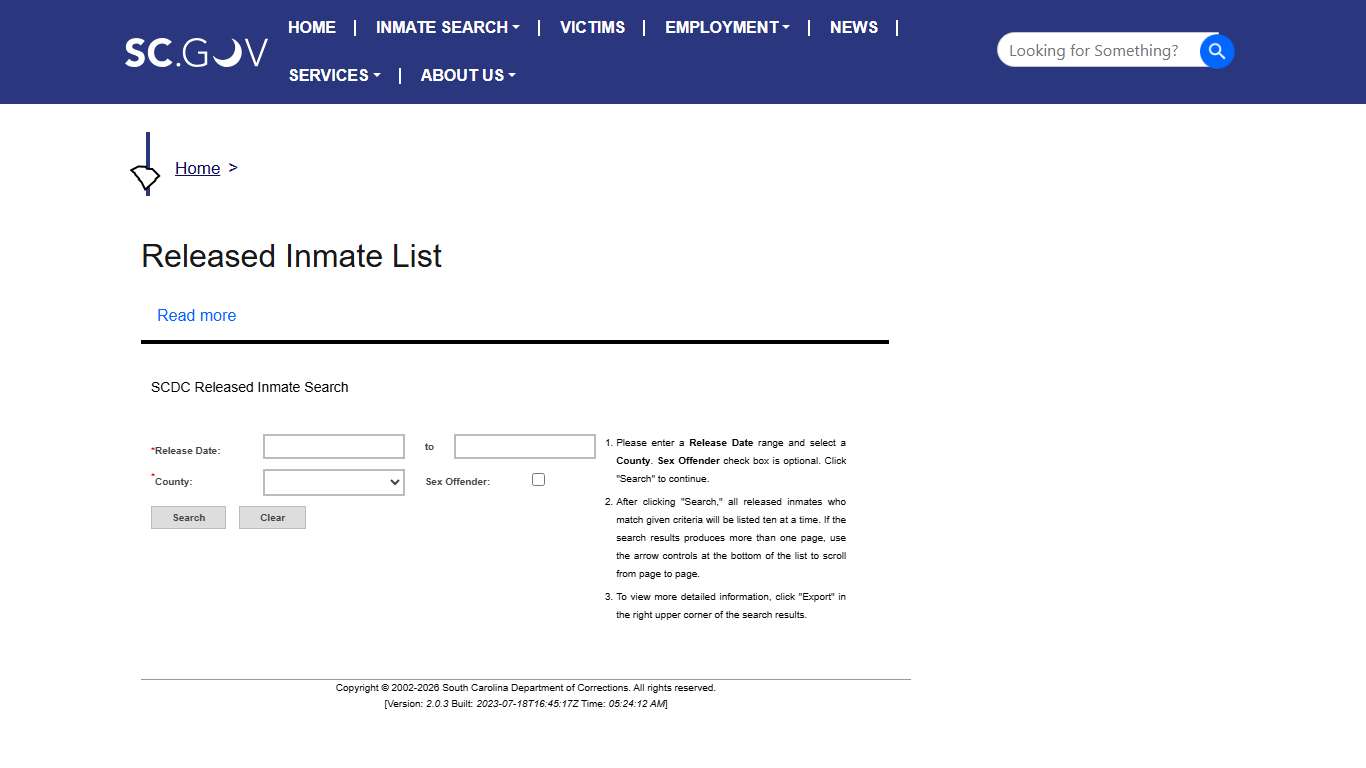Go to the Home nav item
Viewport: 1366px width, 768px height.
point(312,27)
